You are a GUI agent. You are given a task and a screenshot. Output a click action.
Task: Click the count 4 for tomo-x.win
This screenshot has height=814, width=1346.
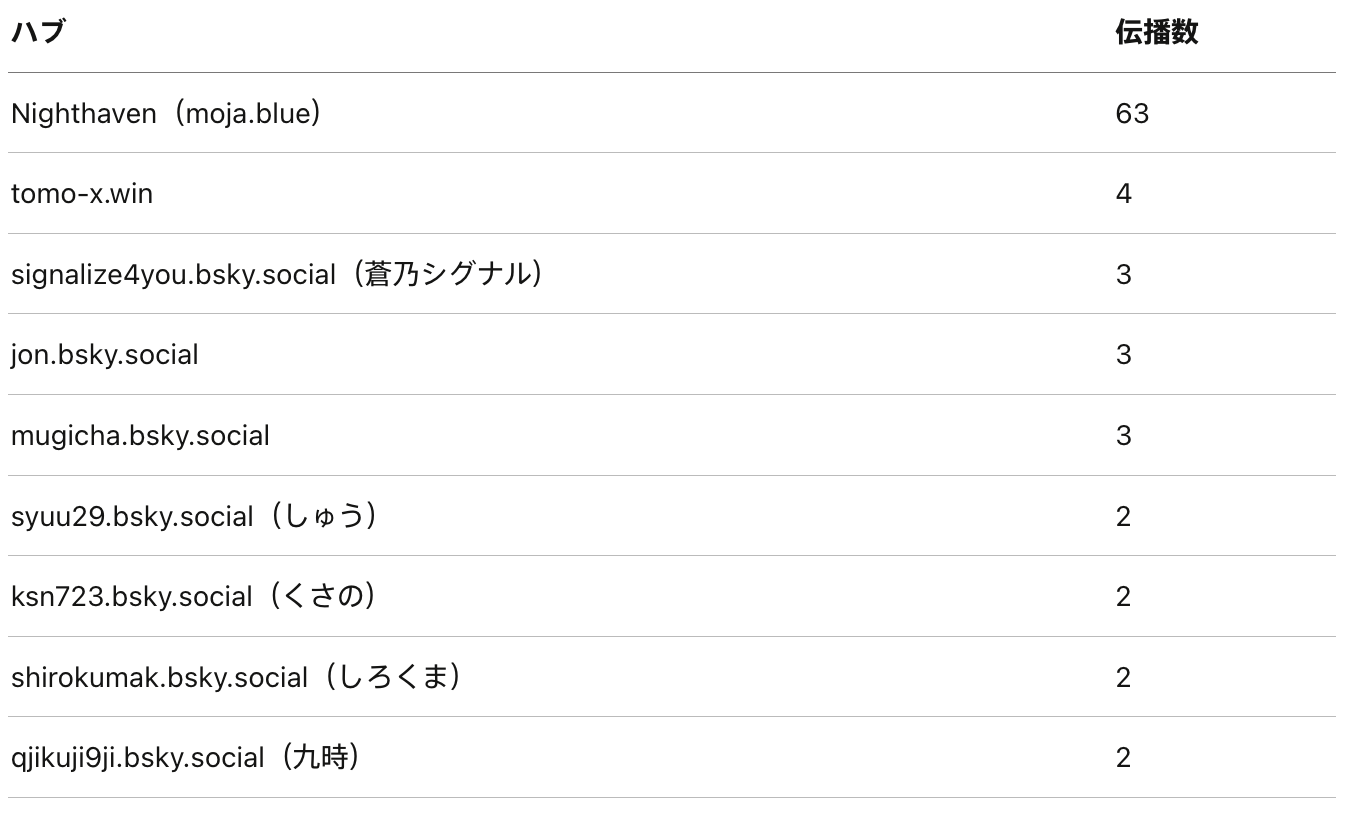pyautogui.click(x=1124, y=194)
